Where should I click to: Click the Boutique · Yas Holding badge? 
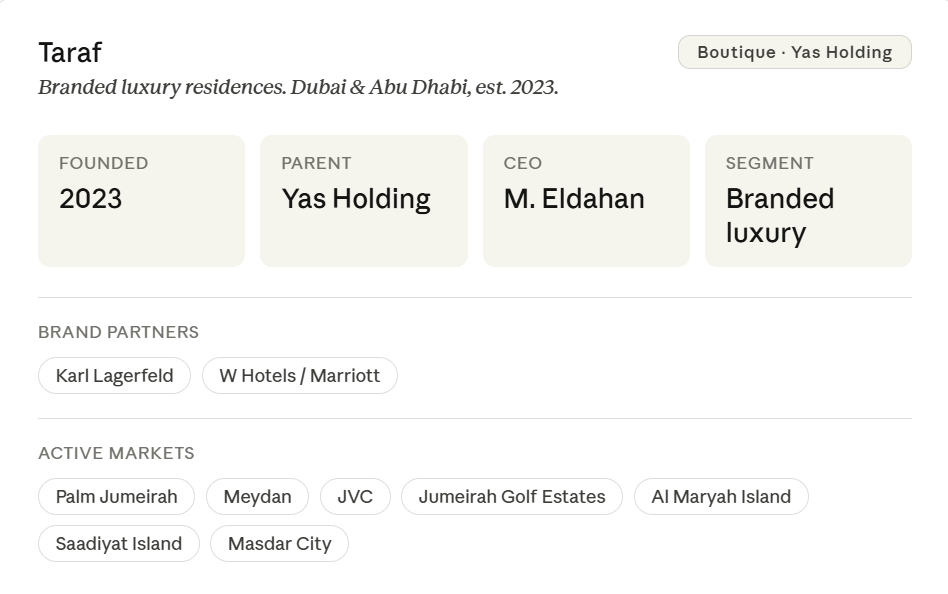794,52
